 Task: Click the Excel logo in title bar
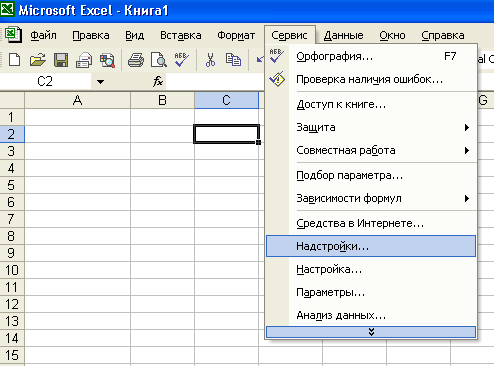(x=7, y=9)
